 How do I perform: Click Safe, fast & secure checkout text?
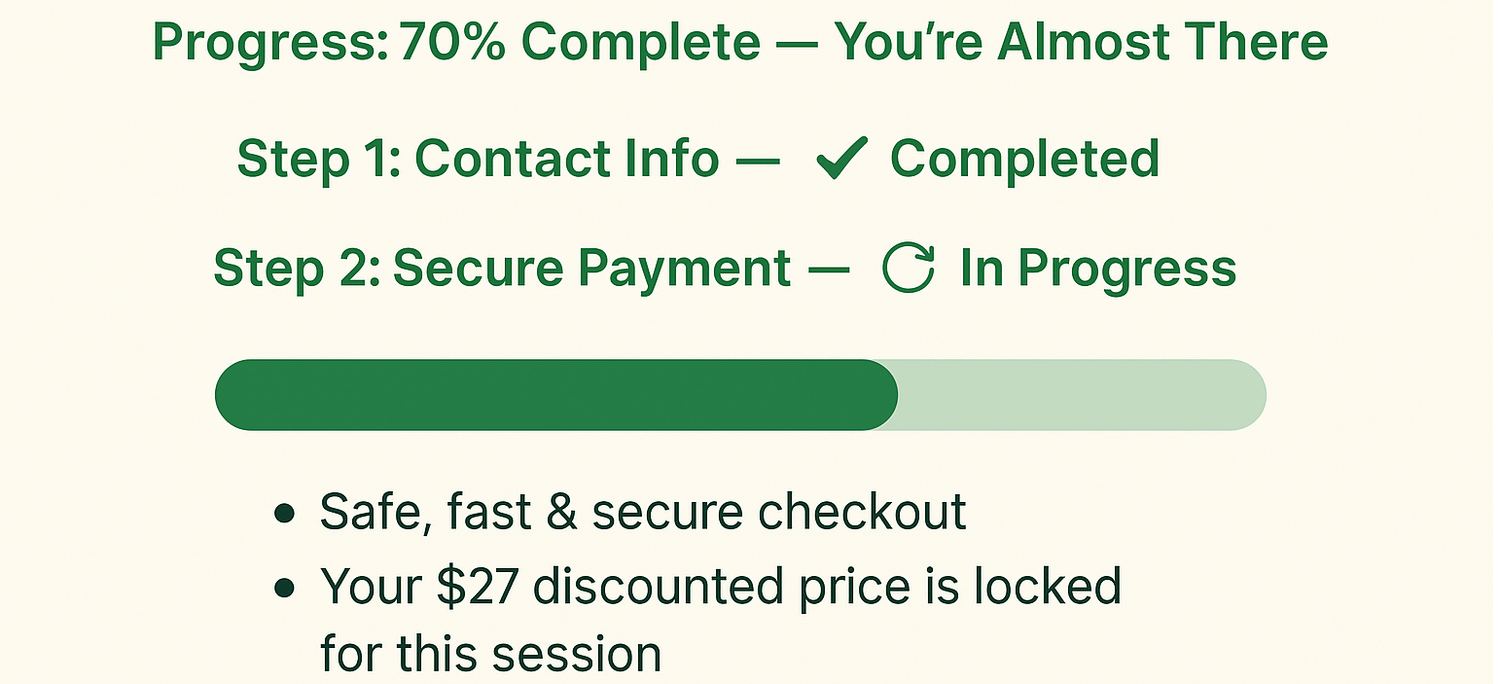pos(642,512)
